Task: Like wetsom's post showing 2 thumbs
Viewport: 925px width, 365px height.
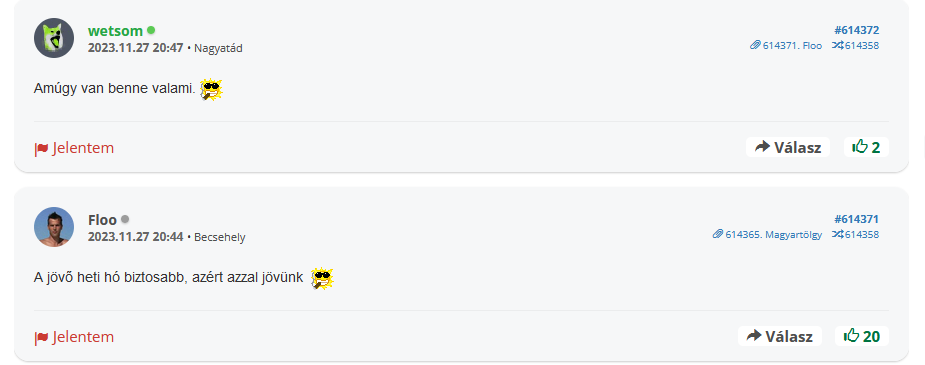Action: [866, 147]
